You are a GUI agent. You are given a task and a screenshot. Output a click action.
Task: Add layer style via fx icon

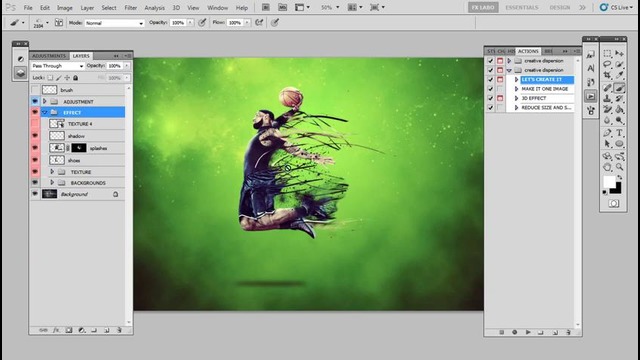coord(56,330)
